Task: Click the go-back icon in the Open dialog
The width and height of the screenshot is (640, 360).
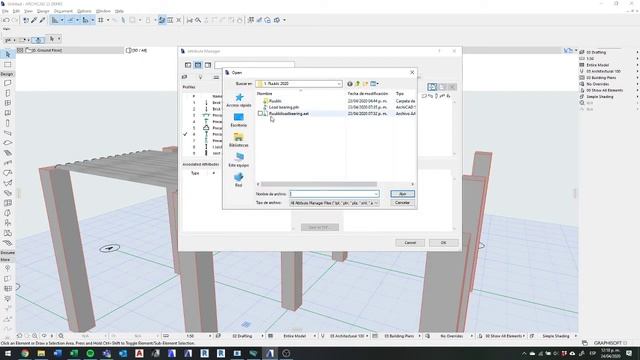Action: (x=350, y=84)
